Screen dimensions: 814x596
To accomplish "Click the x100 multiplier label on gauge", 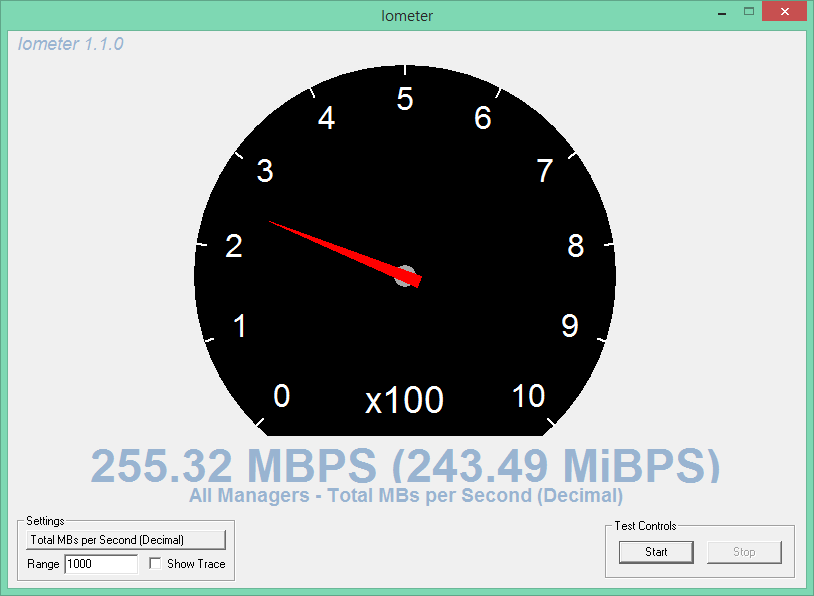I will click(x=404, y=400).
